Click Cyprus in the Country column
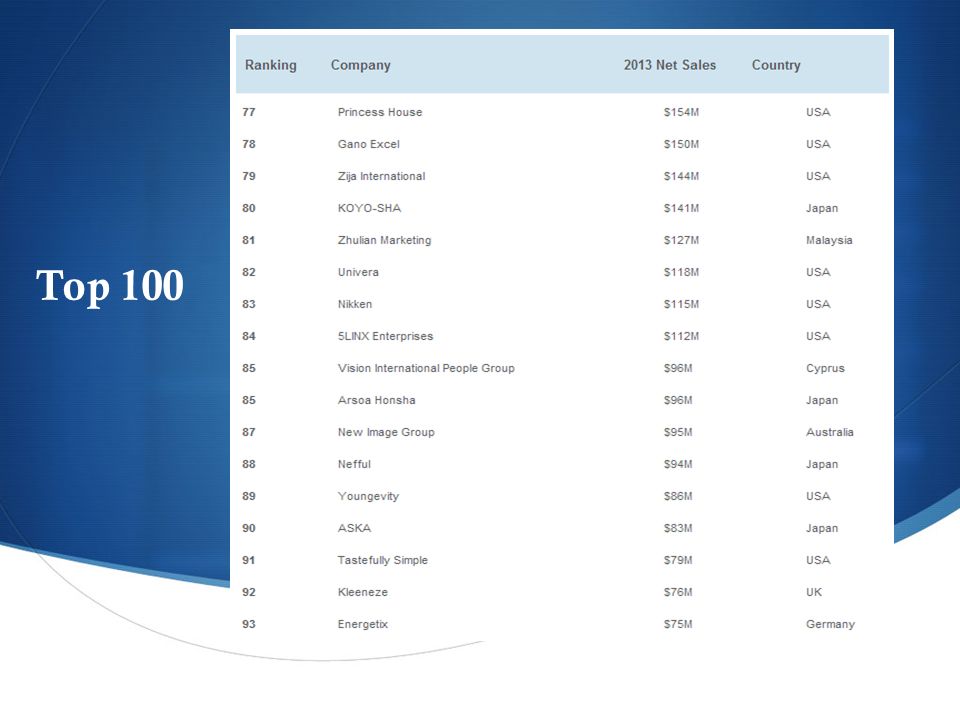 click(x=825, y=368)
